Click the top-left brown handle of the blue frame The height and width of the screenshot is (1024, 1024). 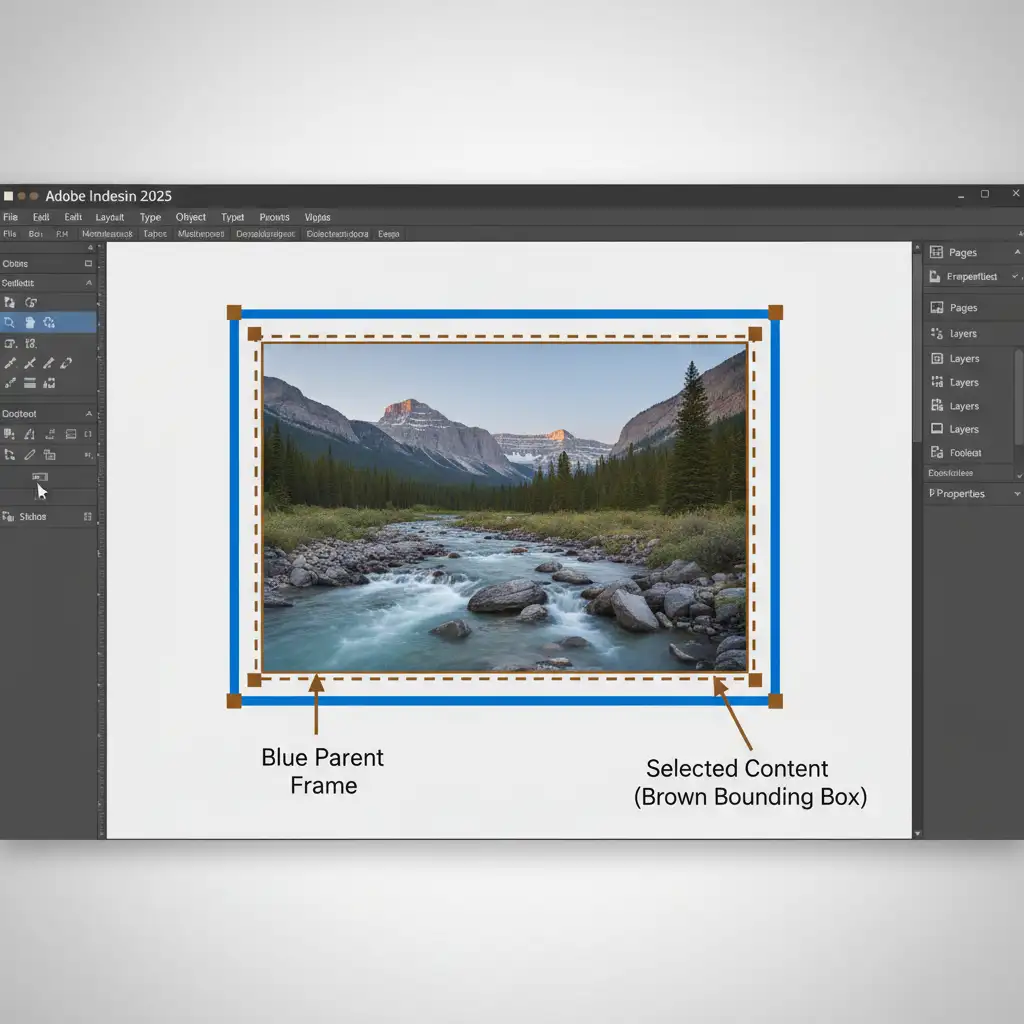coord(234,312)
